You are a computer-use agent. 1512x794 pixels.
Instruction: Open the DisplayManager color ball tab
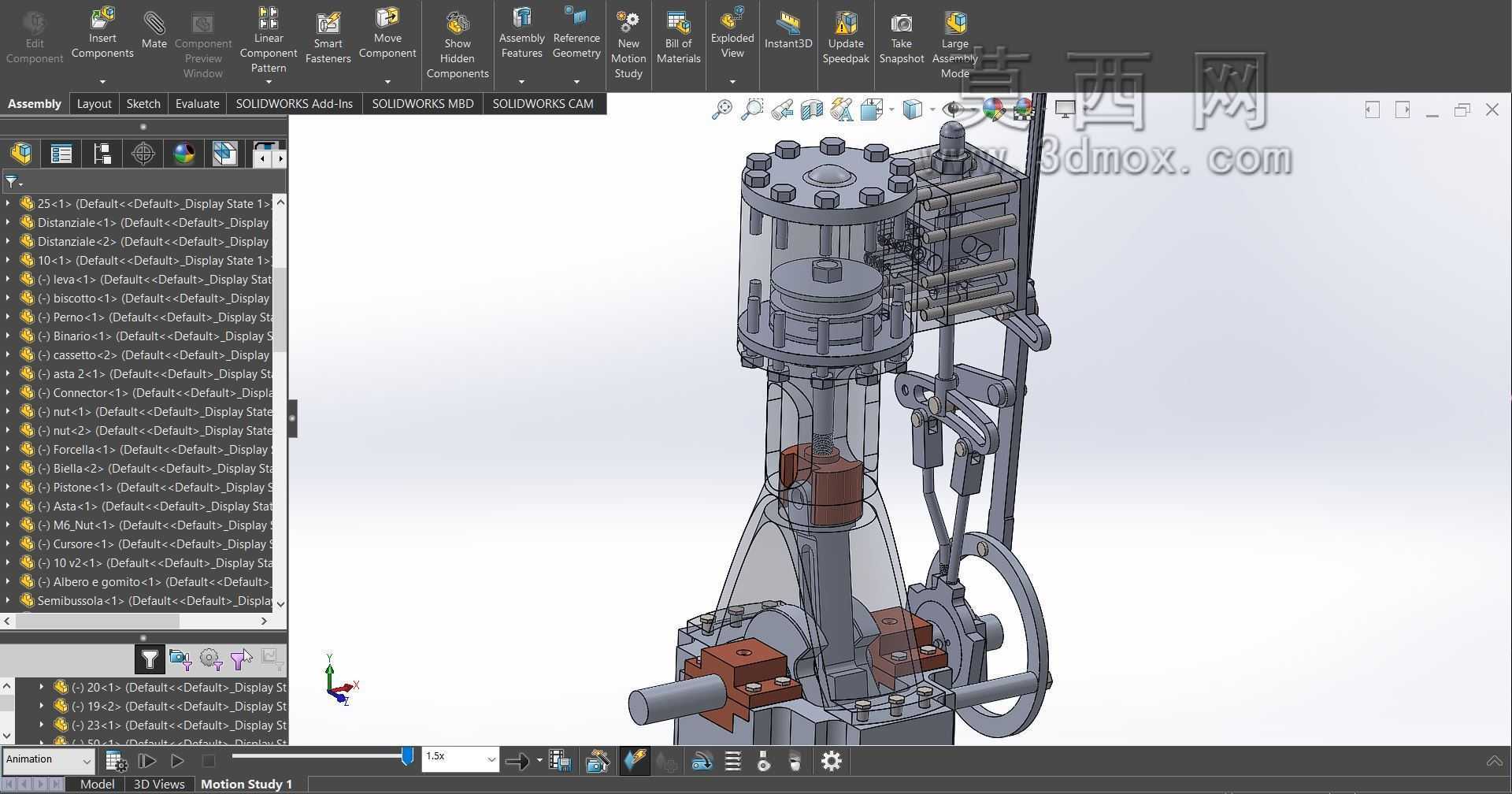(184, 154)
